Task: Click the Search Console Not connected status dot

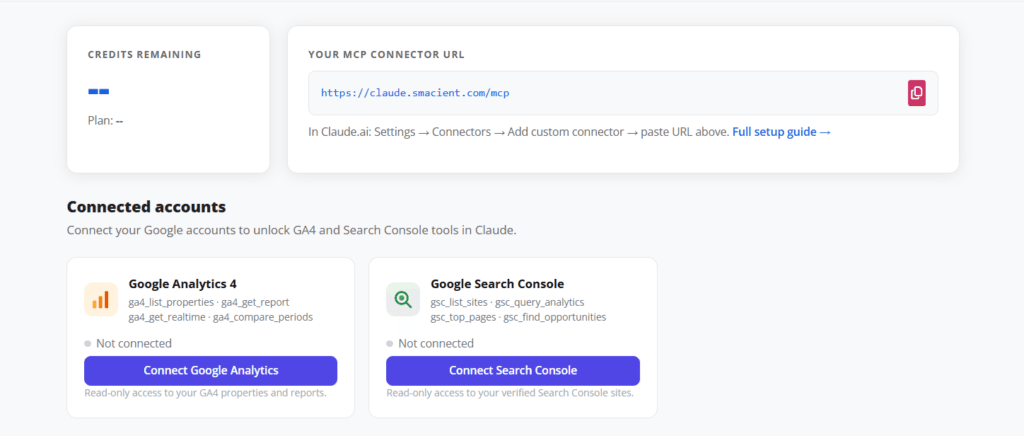Action: click(x=390, y=343)
